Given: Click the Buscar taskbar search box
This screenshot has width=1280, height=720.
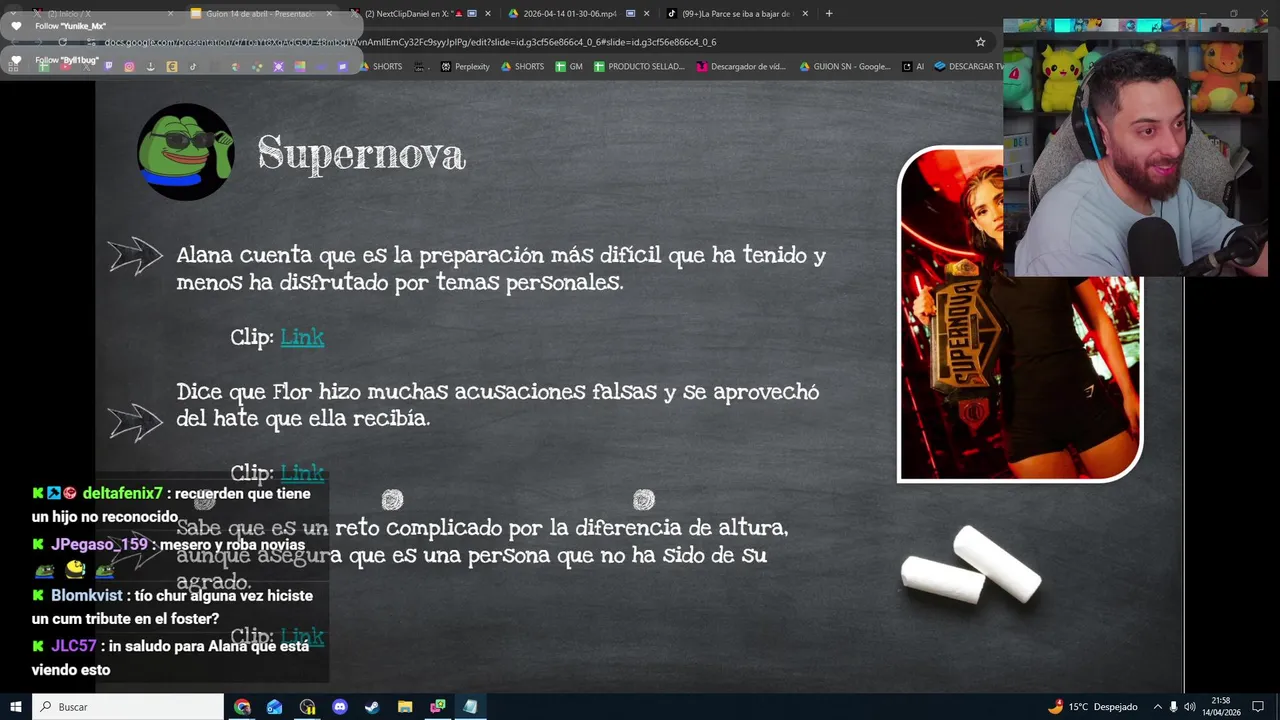Looking at the screenshot, I should coord(128,707).
